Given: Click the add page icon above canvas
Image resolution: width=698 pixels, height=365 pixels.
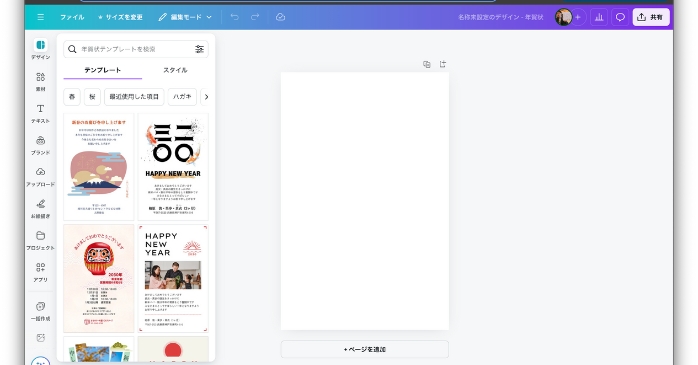Looking at the screenshot, I should [x=442, y=64].
